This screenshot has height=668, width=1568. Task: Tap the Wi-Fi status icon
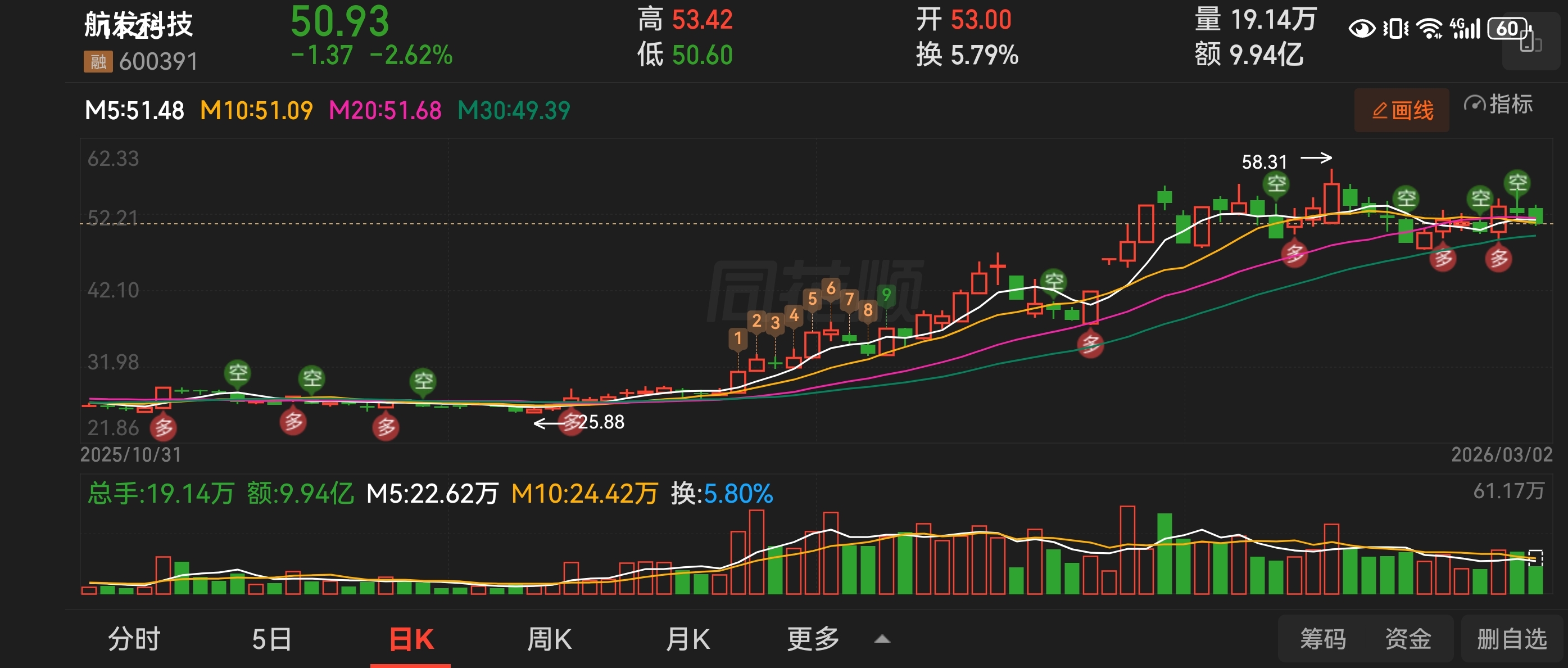pos(1429,29)
